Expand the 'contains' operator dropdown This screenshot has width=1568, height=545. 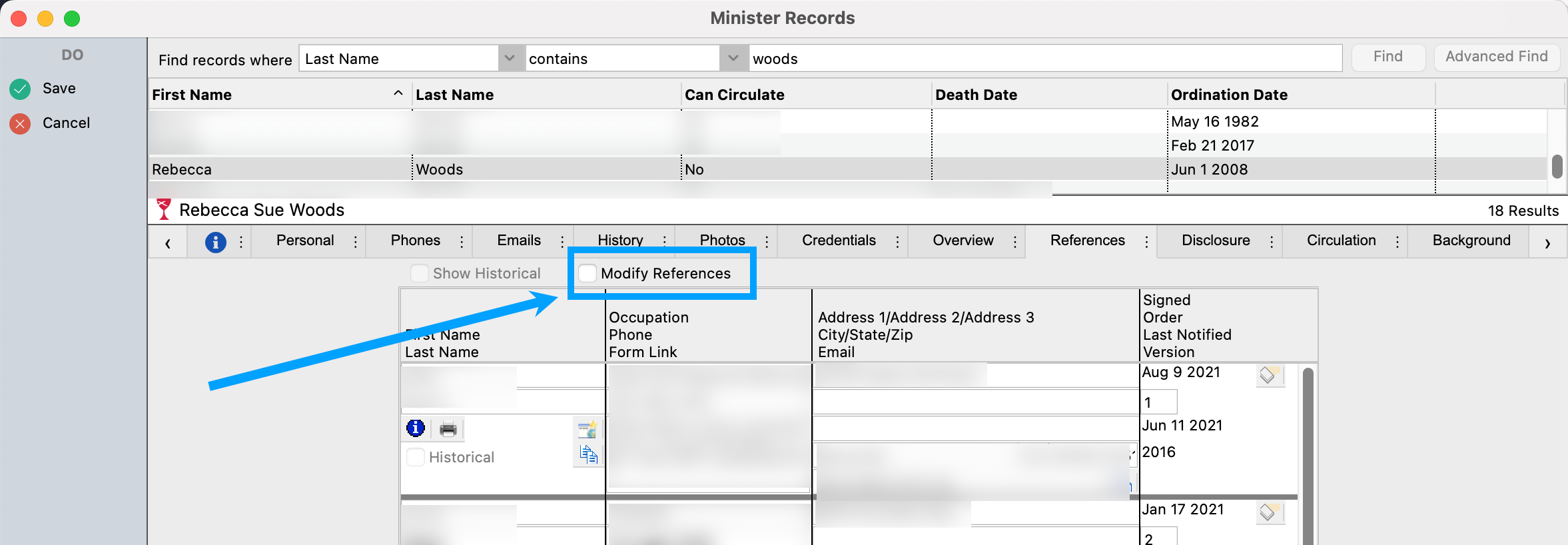733,58
